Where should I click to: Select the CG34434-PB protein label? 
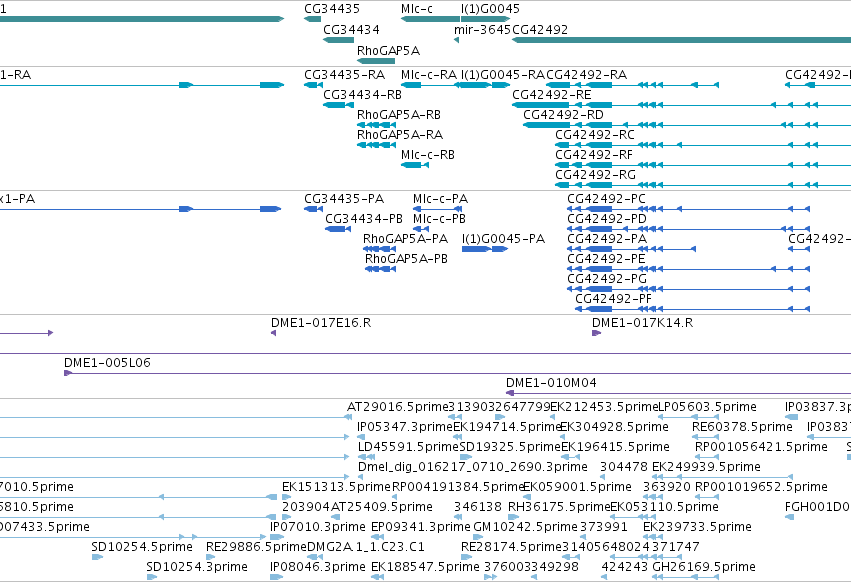(364, 219)
